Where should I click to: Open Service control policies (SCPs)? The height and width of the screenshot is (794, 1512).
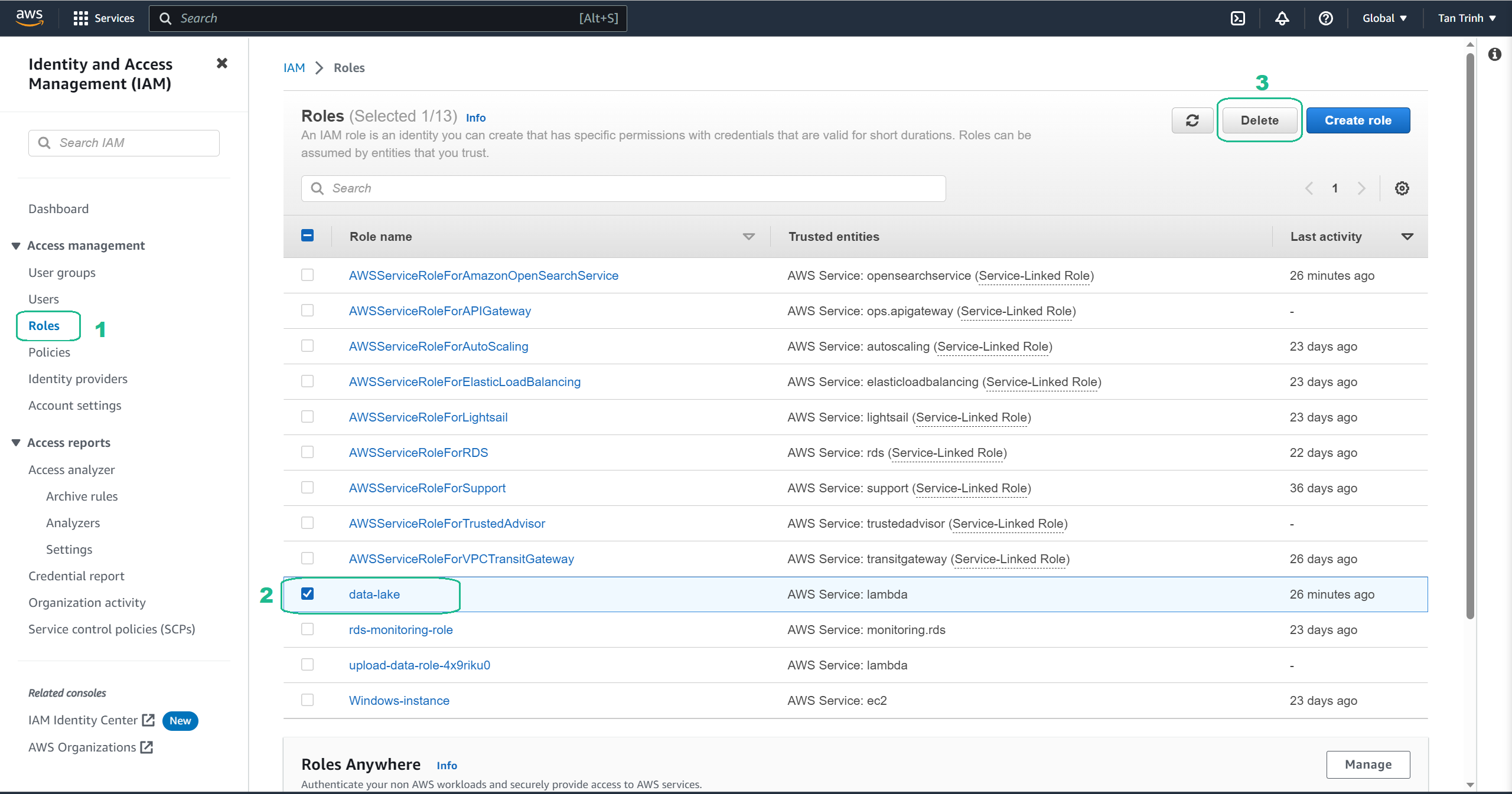coord(112,629)
